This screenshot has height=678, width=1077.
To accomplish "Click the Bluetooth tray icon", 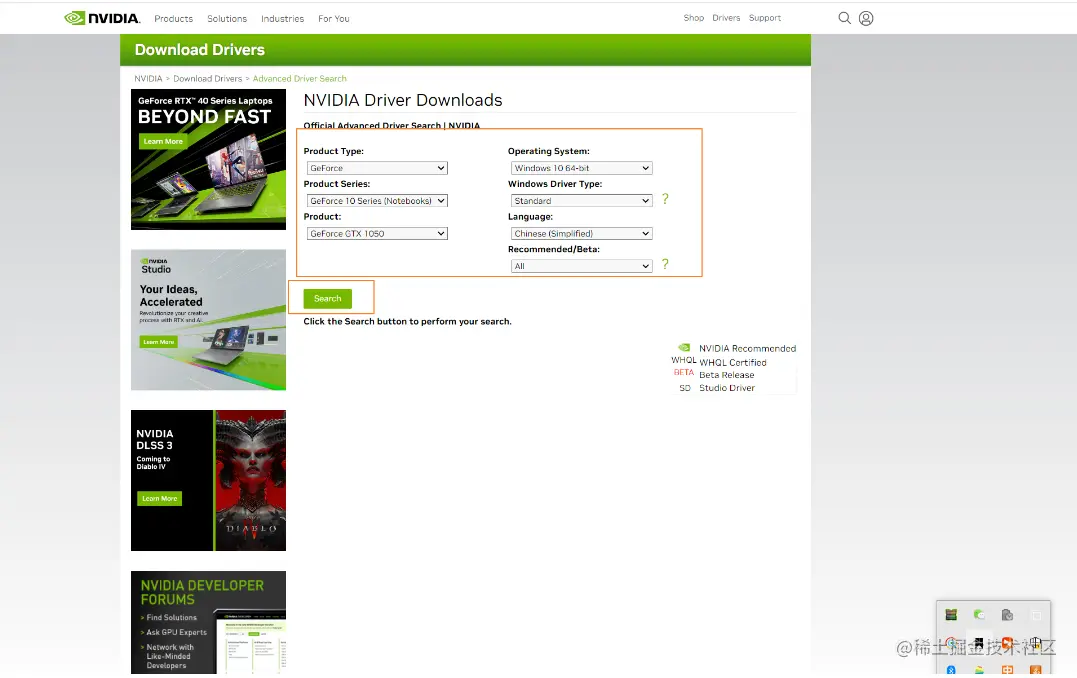I will pos(951,669).
